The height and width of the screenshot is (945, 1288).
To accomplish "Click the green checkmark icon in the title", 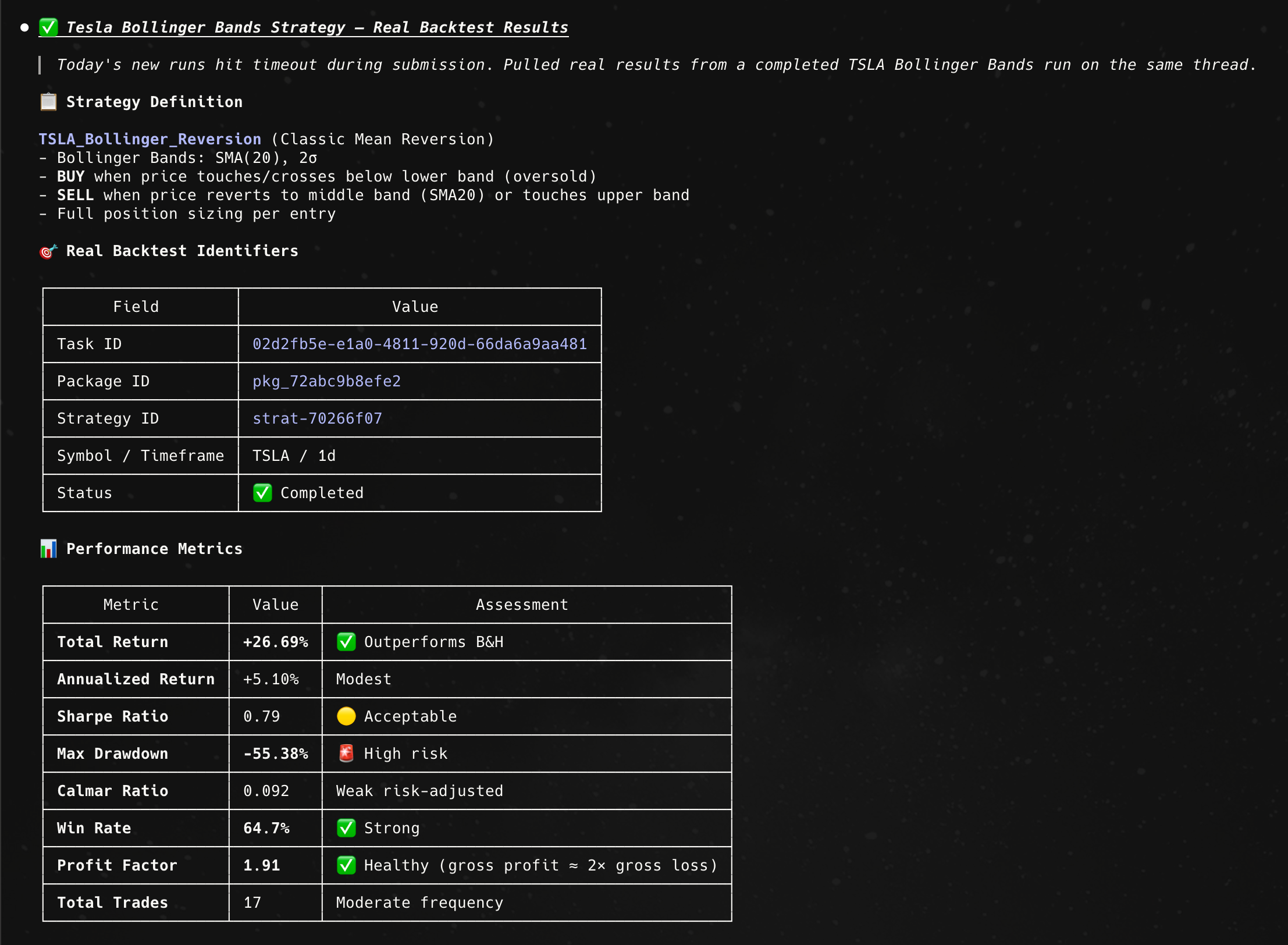I will pyautogui.click(x=48, y=27).
